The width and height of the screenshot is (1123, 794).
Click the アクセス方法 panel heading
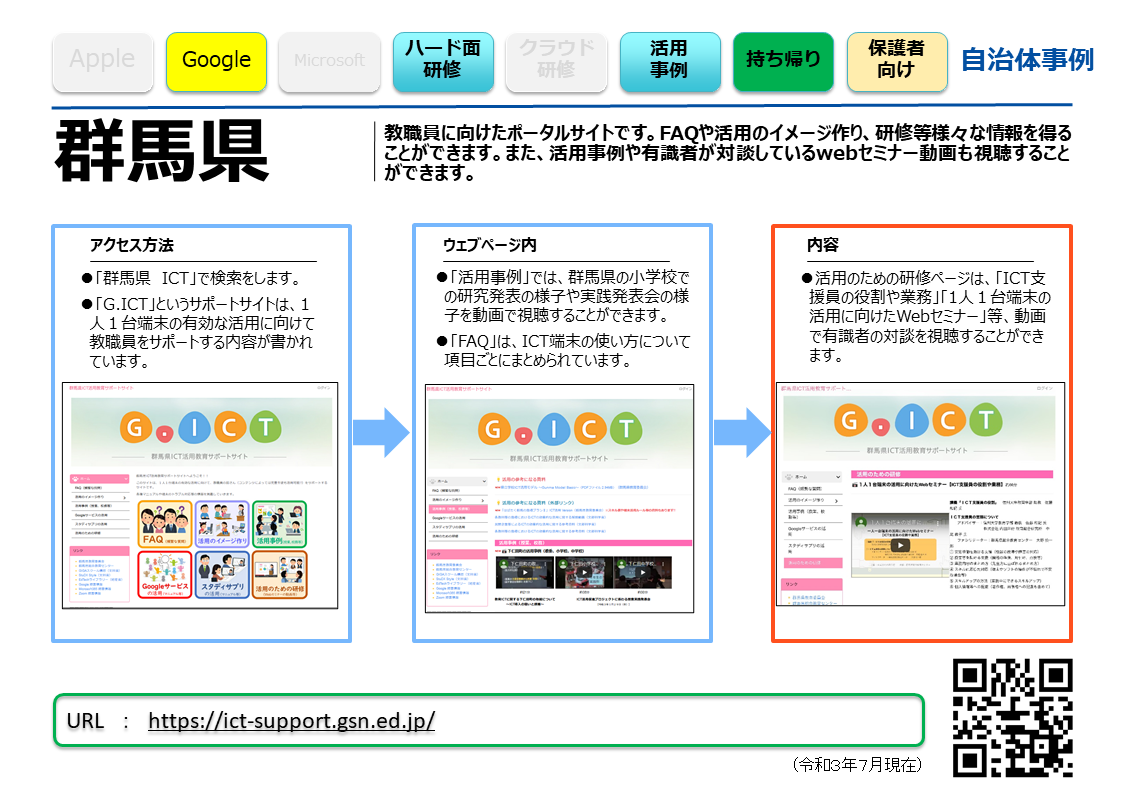click(132, 246)
